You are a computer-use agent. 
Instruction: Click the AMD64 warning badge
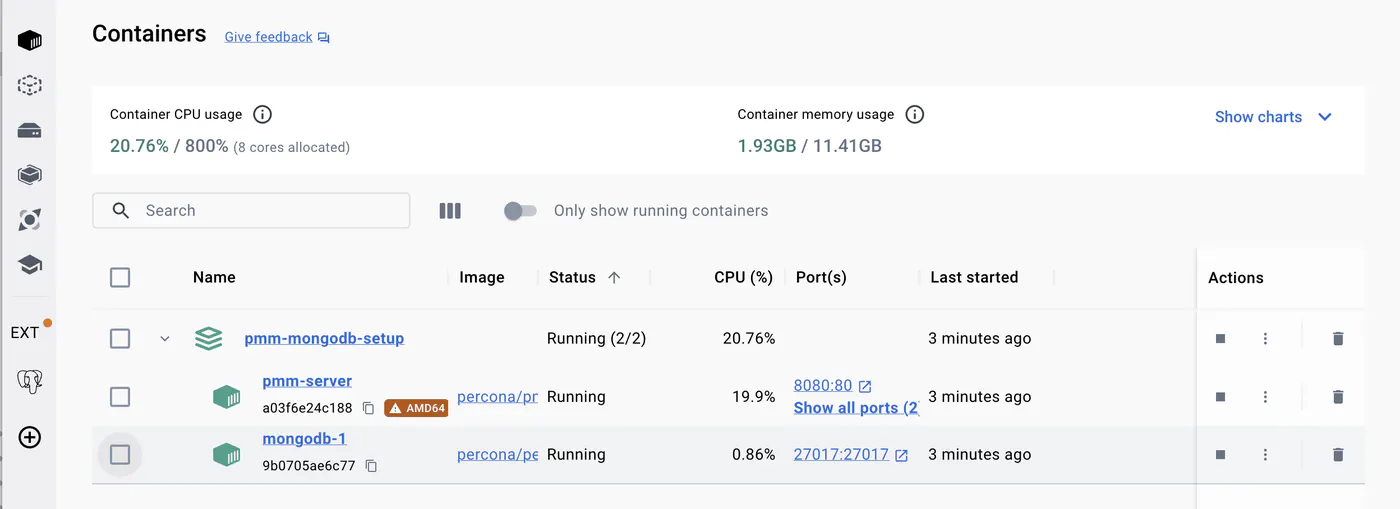pos(416,408)
